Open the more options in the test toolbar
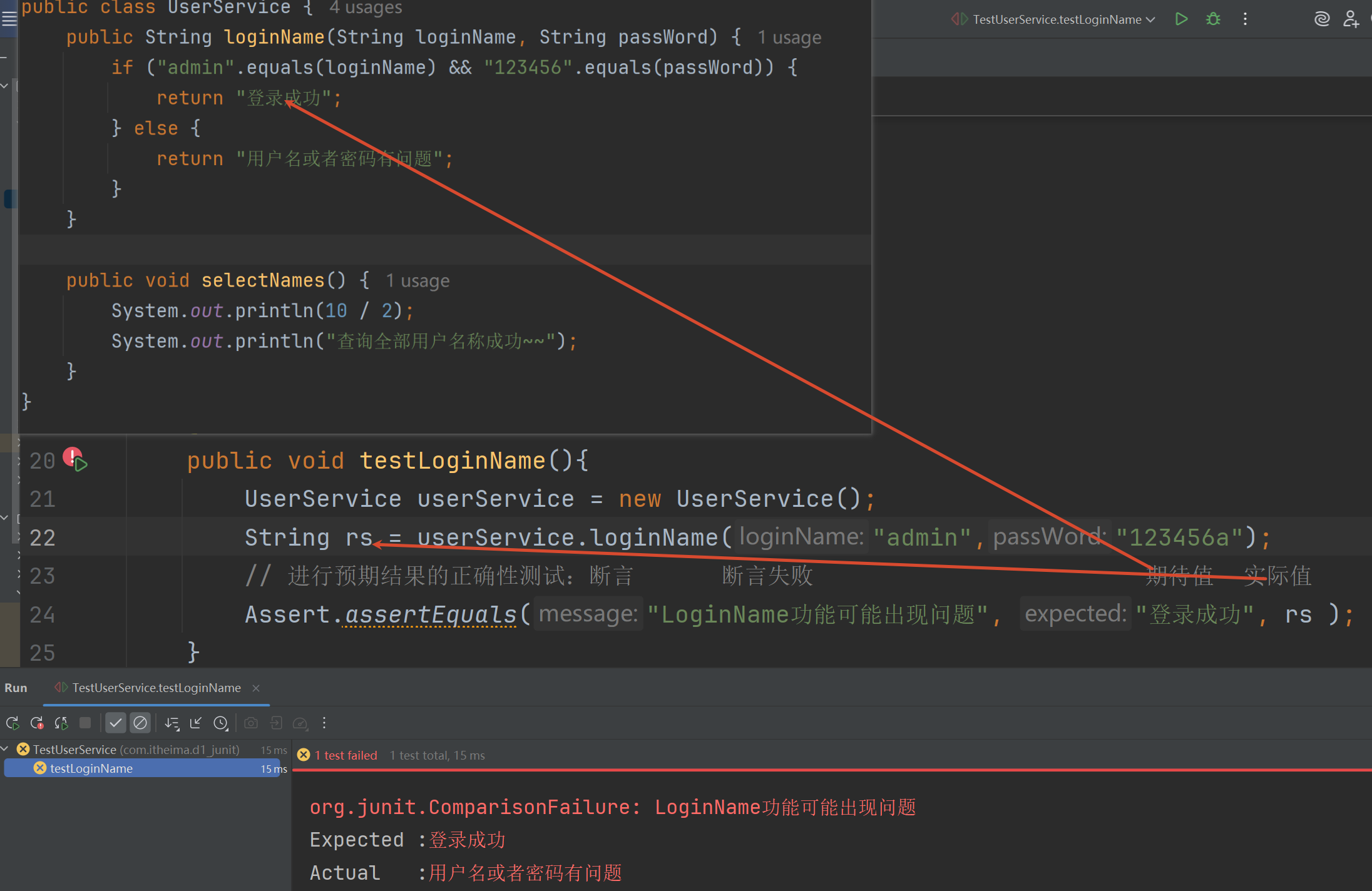Image resolution: width=1372 pixels, height=891 pixels. (324, 723)
